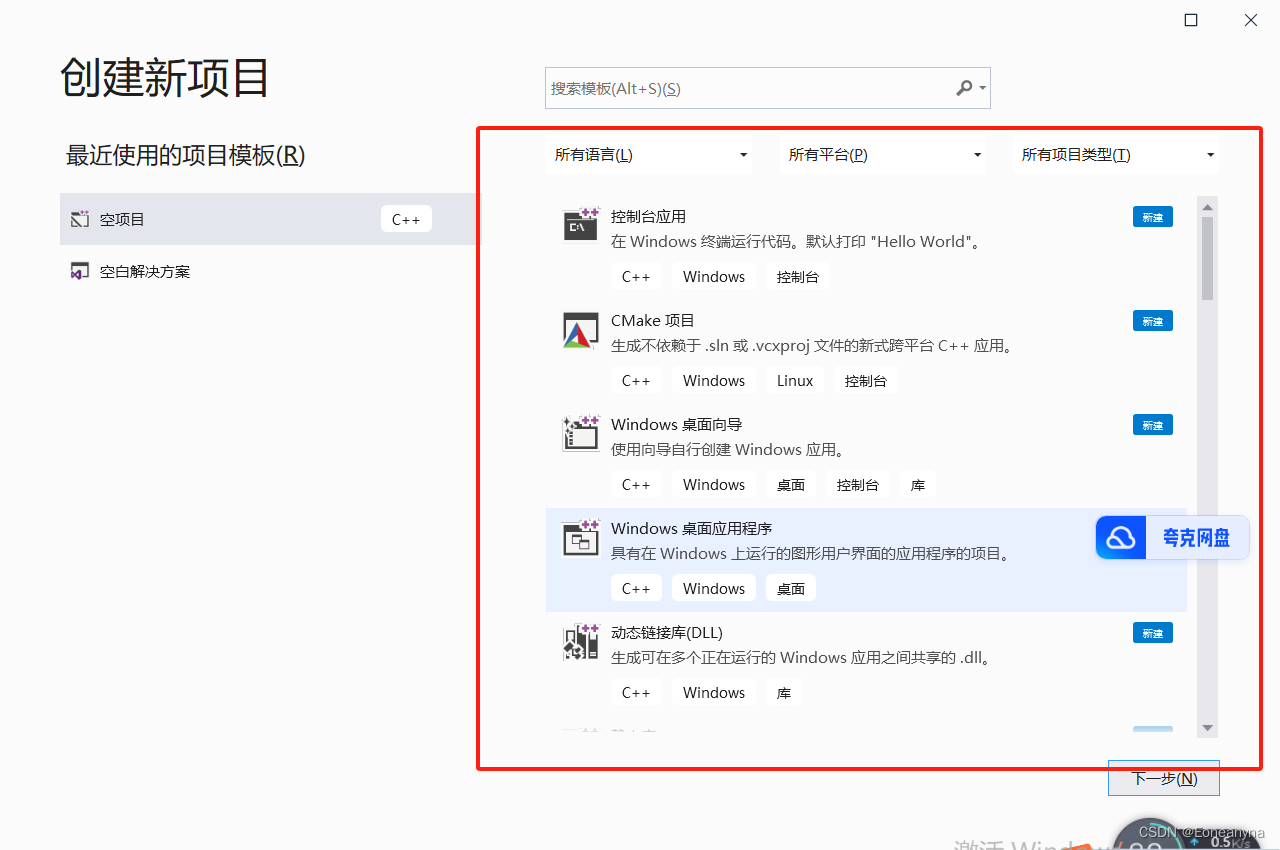Click the 夸克网盘 cloud icon
1280x850 pixels.
click(x=1121, y=538)
